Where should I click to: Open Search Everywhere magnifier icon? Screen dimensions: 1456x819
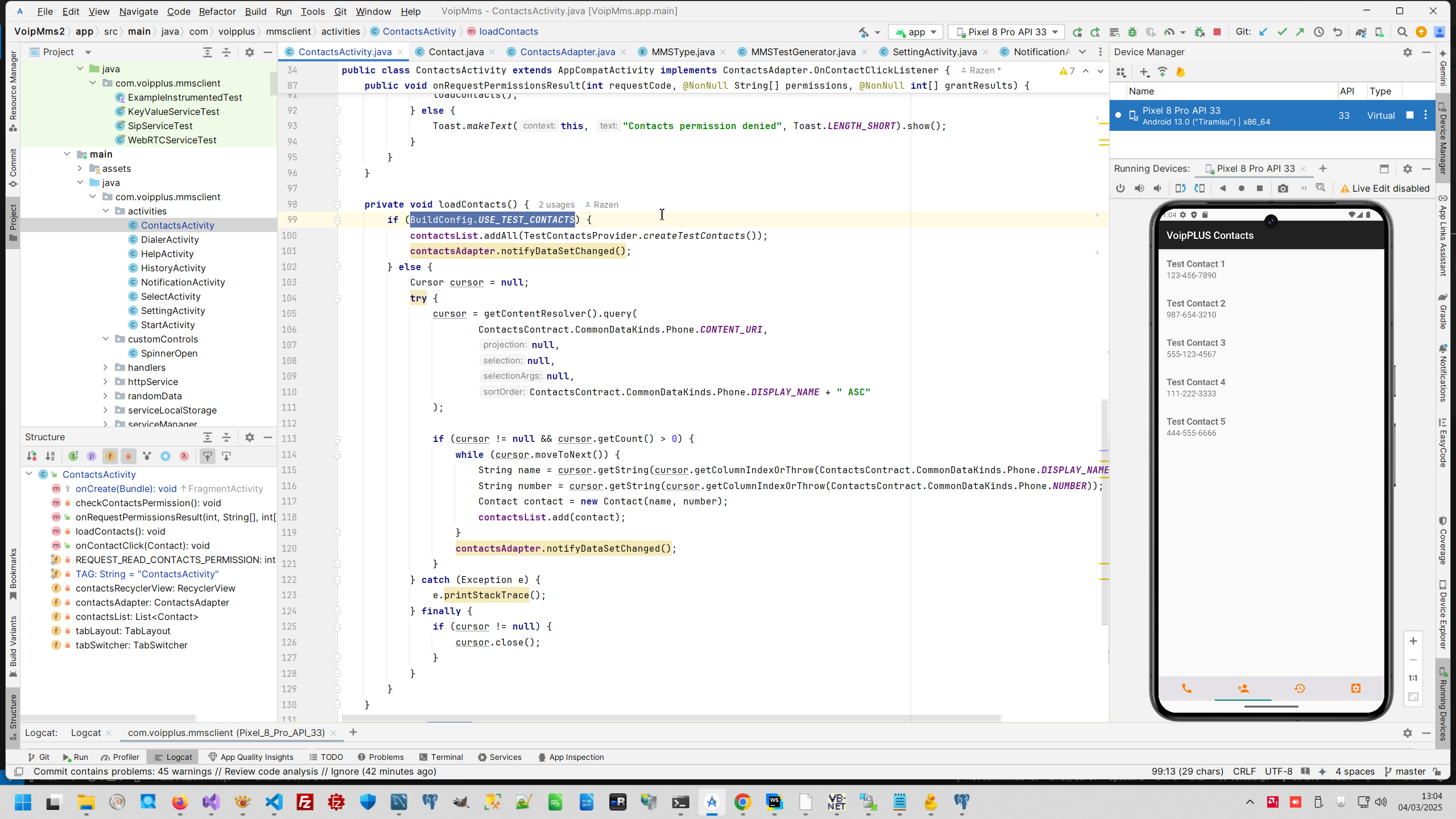coord(1403,32)
